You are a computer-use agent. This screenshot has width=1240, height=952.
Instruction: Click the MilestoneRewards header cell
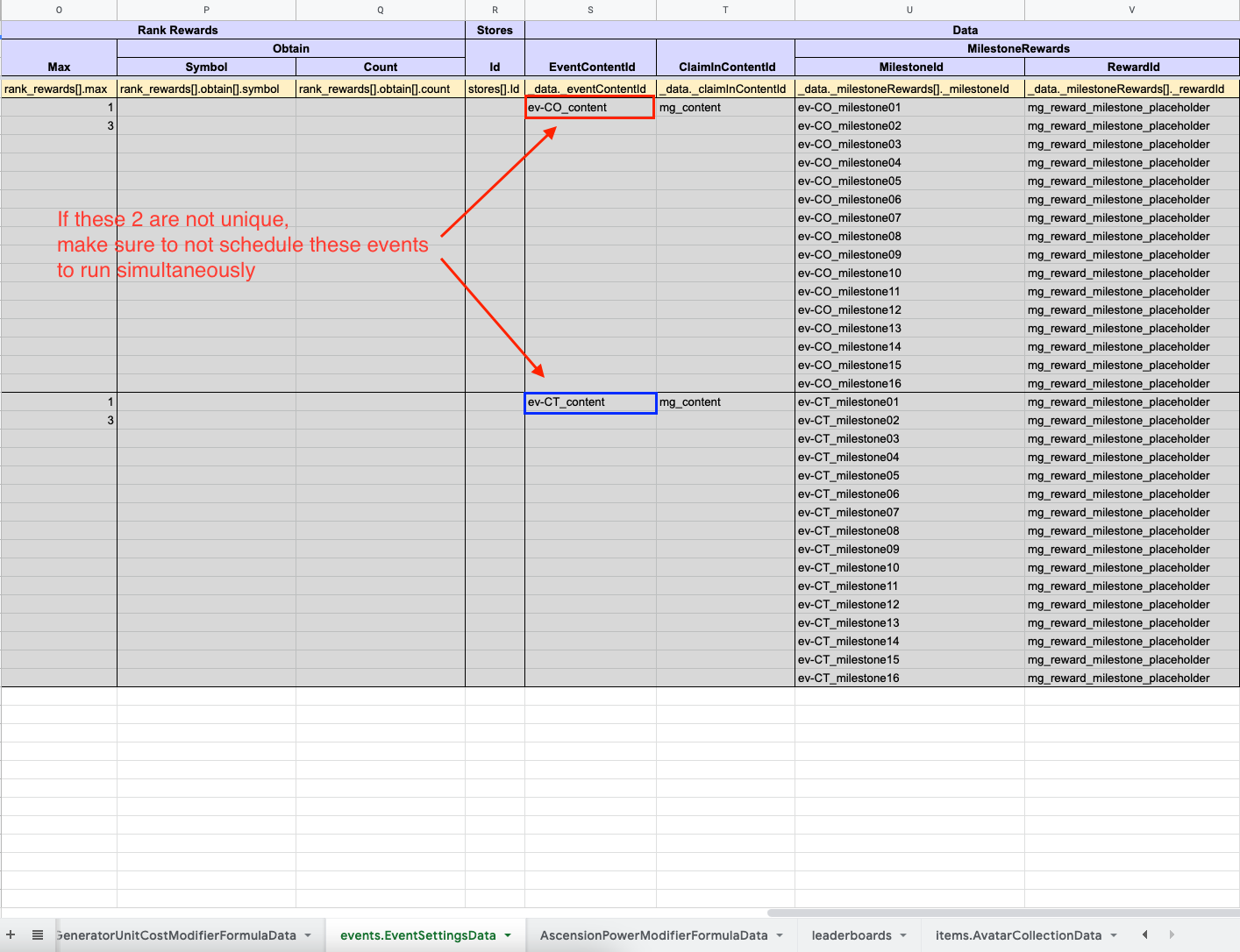click(x=1017, y=48)
